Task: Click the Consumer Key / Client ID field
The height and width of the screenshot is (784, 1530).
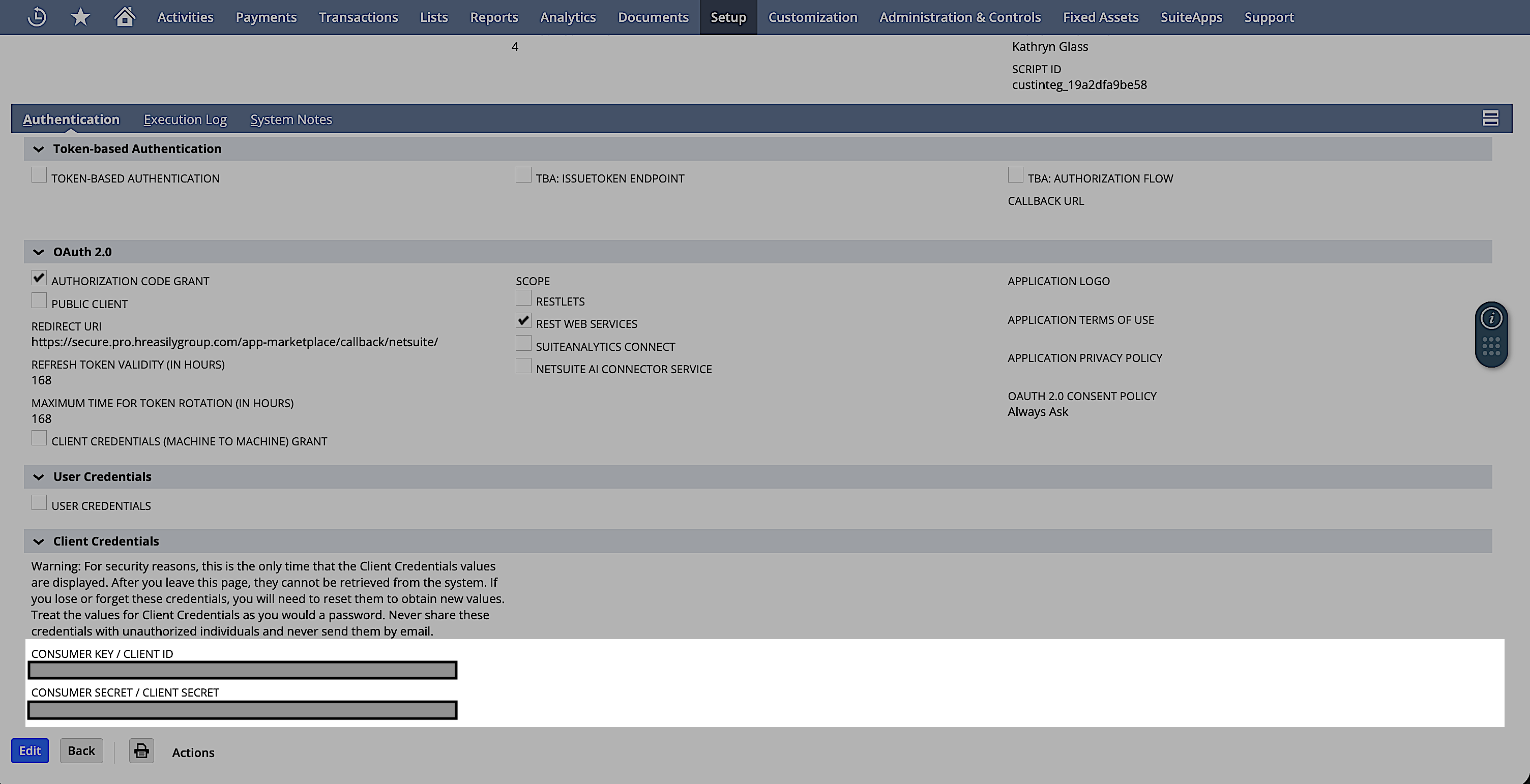Action: pyautogui.click(x=242, y=671)
